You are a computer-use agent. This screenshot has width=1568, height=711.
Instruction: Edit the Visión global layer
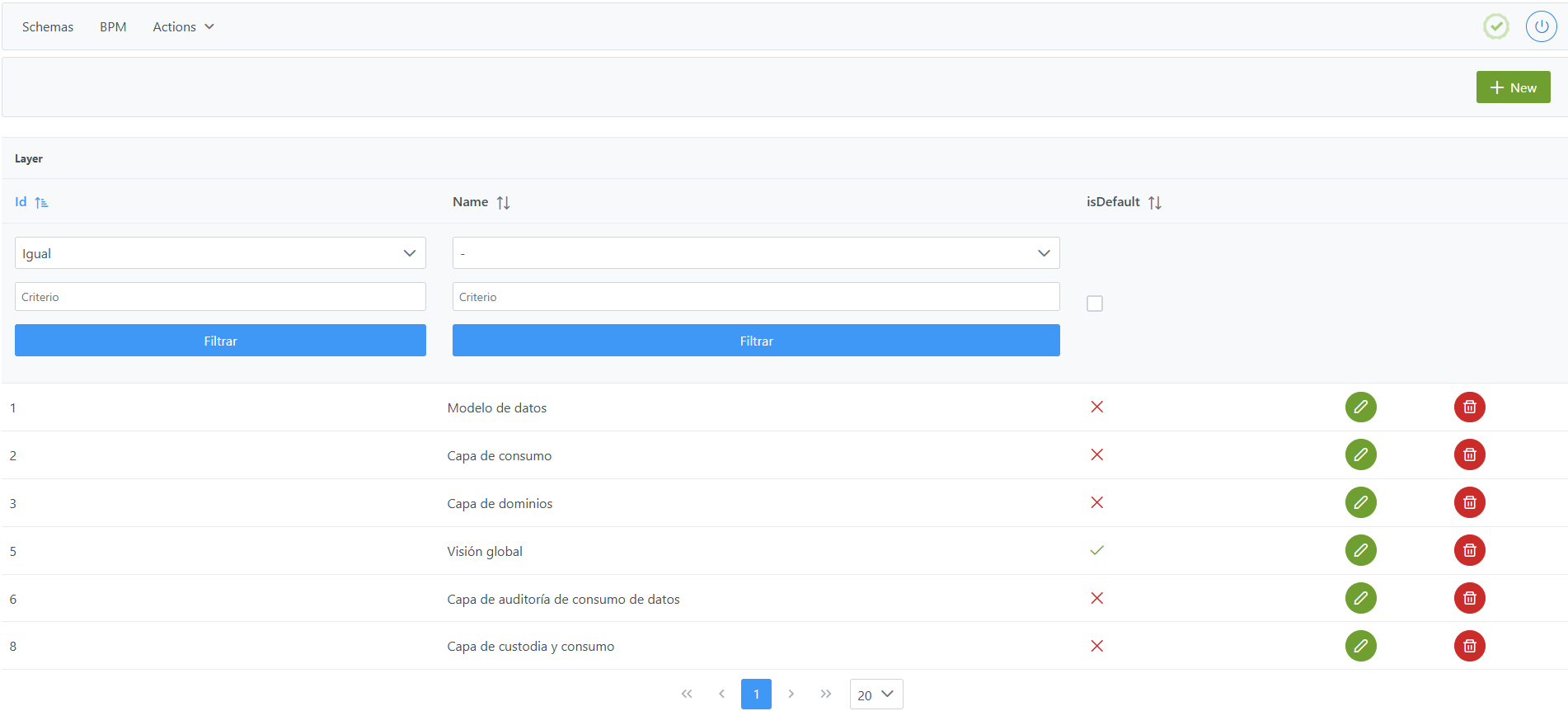(x=1360, y=550)
